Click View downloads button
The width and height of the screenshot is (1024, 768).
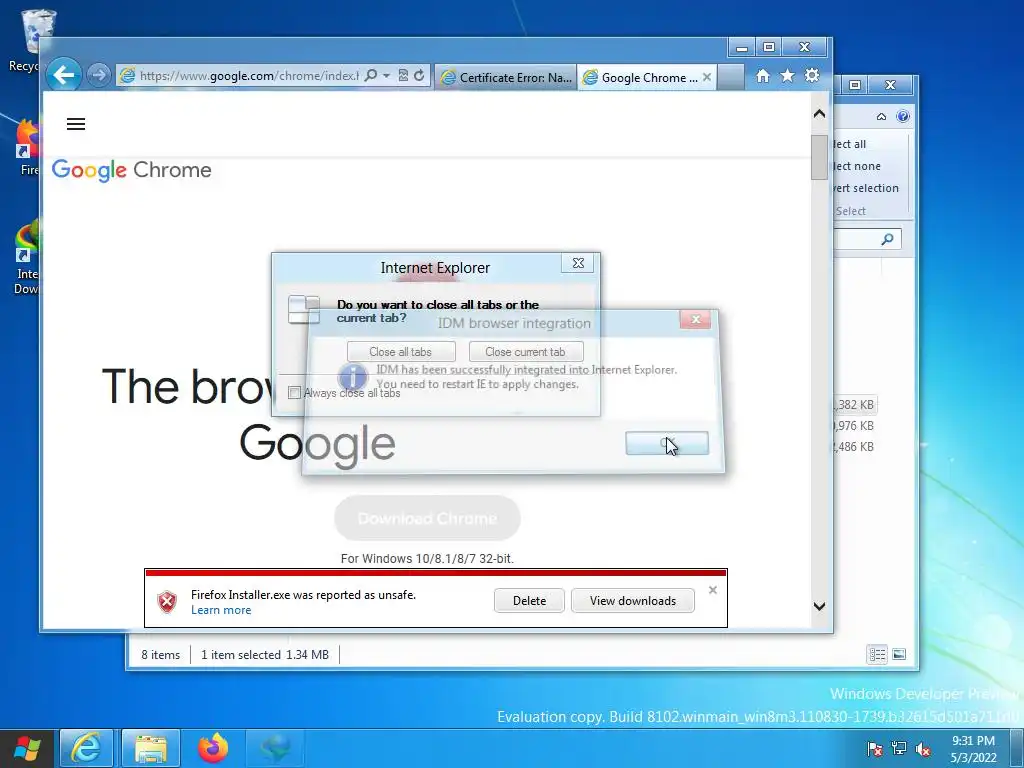click(x=633, y=601)
